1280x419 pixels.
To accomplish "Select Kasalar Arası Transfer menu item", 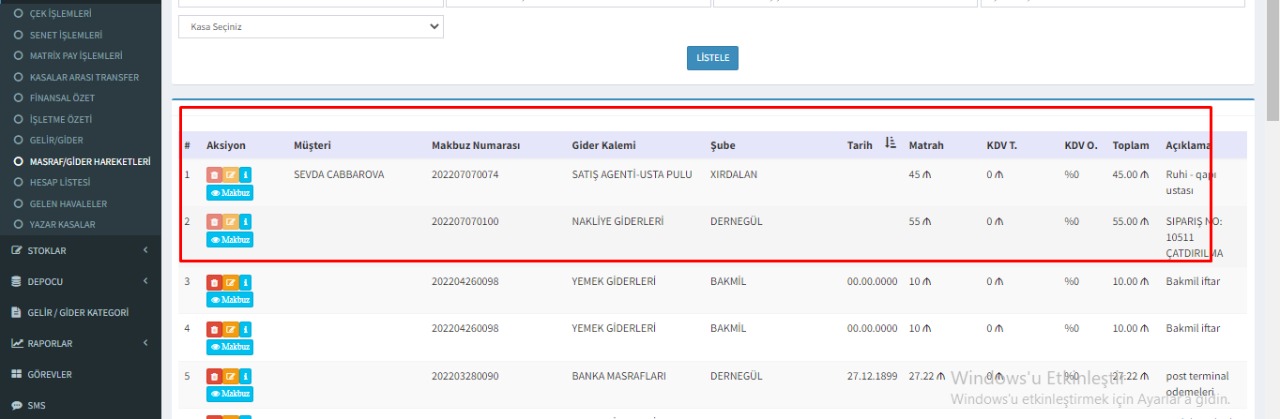I will [x=84, y=77].
